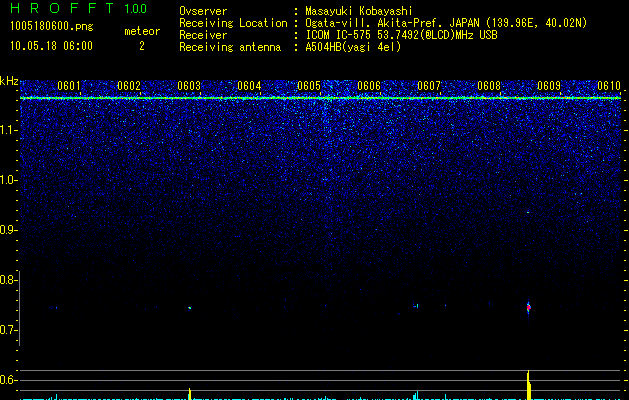Click the 0608 time marker
The height and width of the screenshot is (400, 629).
489,86
